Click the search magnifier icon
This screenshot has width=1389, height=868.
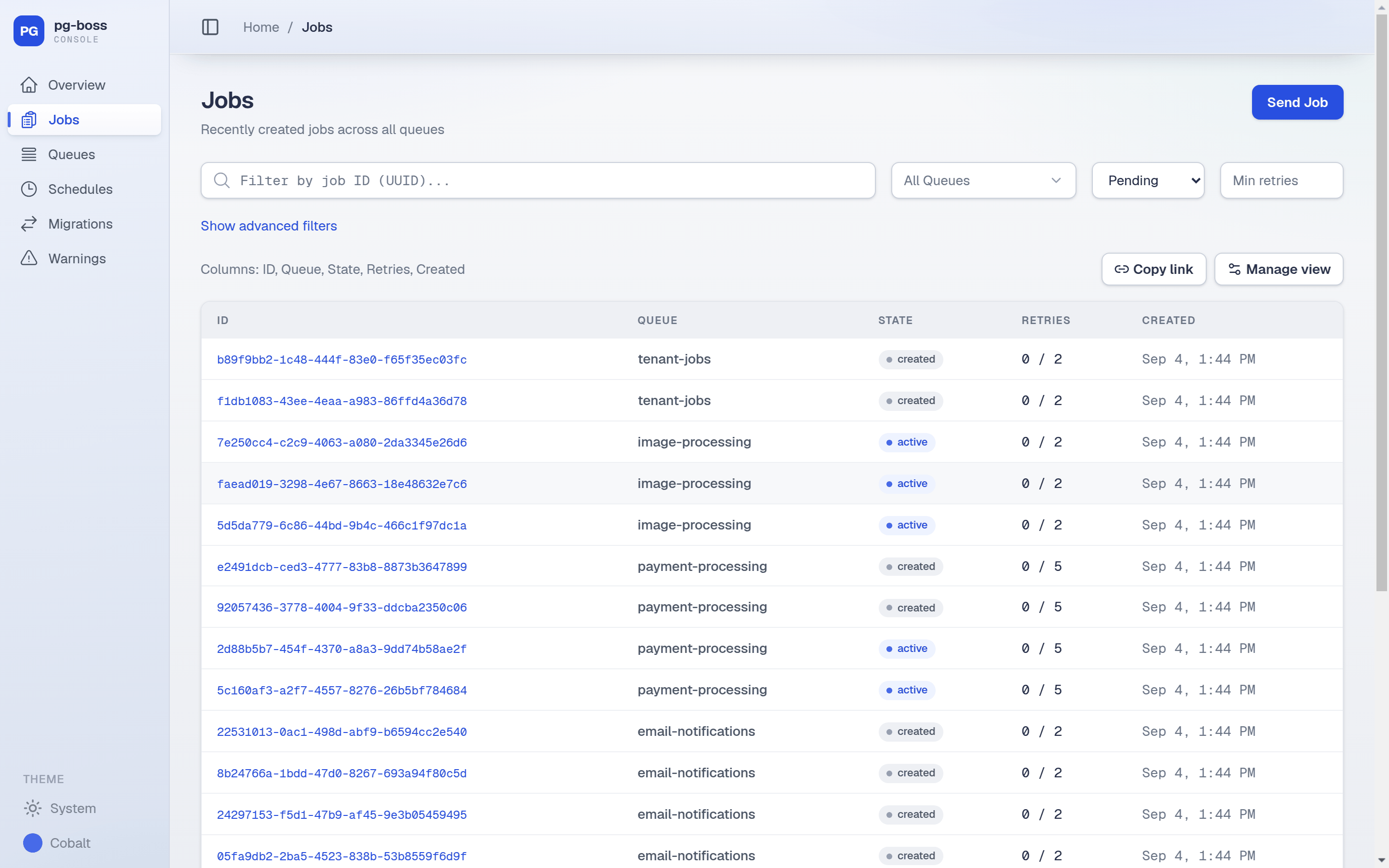221,180
